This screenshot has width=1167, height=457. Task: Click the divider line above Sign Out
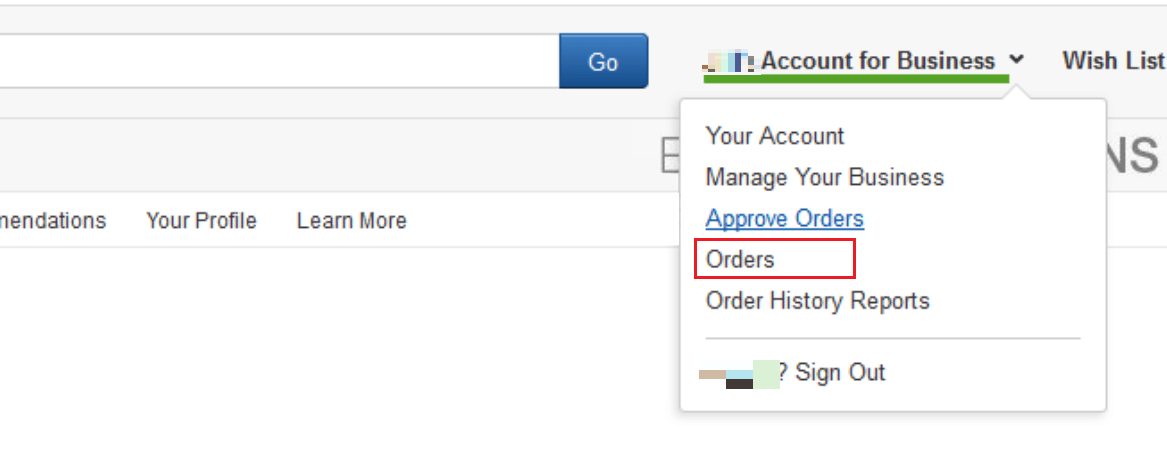(892, 338)
